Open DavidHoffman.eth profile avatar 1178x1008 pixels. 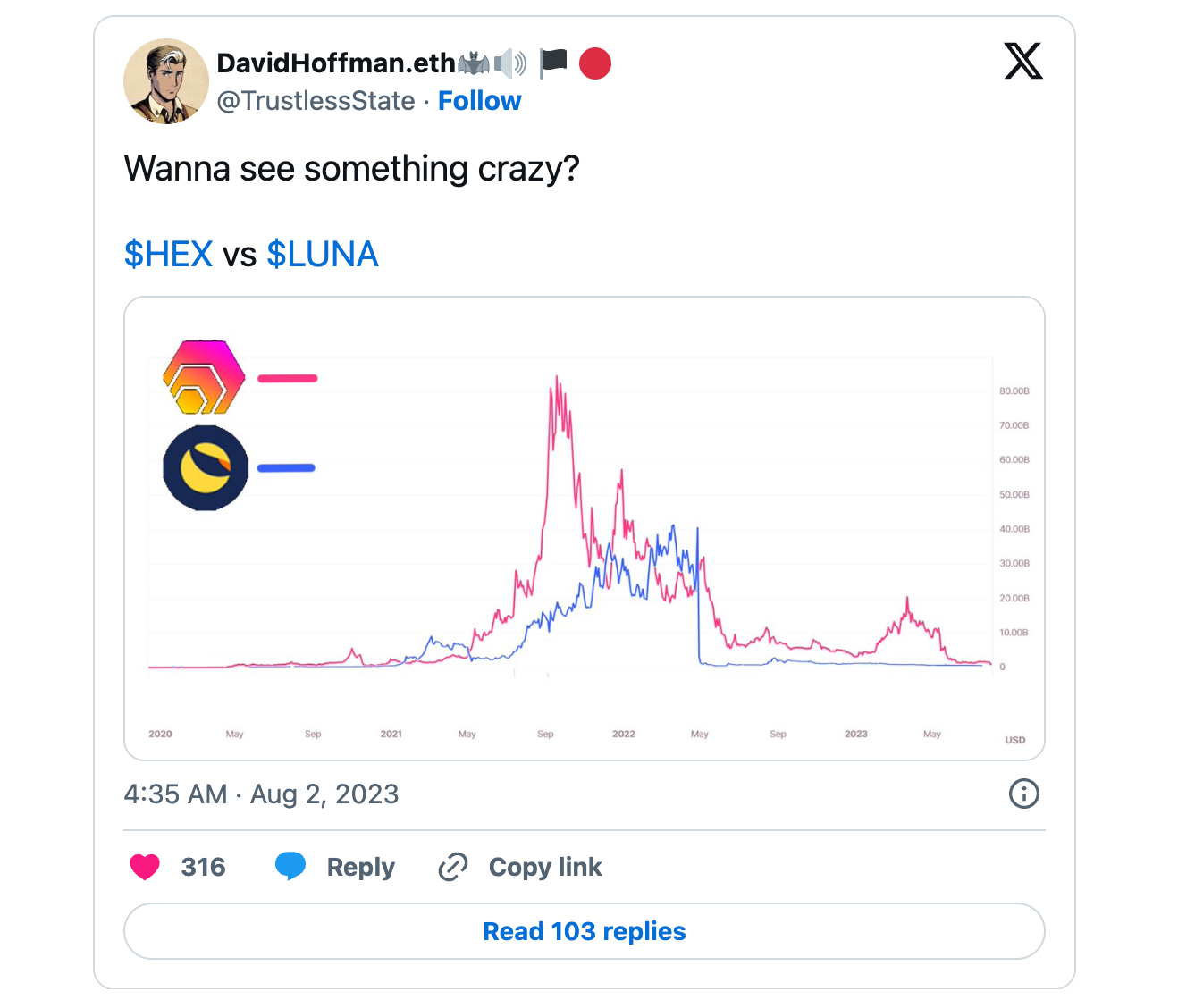coord(166,81)
